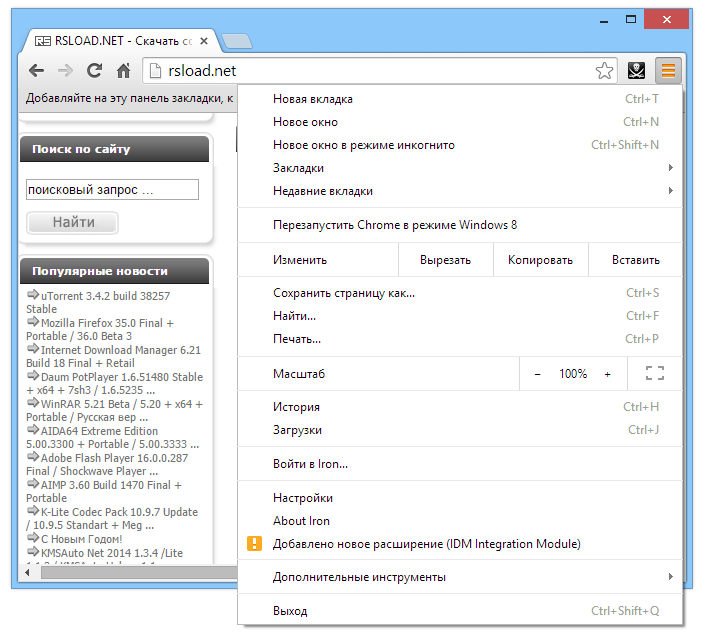Open the K-Lite Codec Pack 10.9.7 link
Screen dimensions: 707x643
(x=112, y=519)
